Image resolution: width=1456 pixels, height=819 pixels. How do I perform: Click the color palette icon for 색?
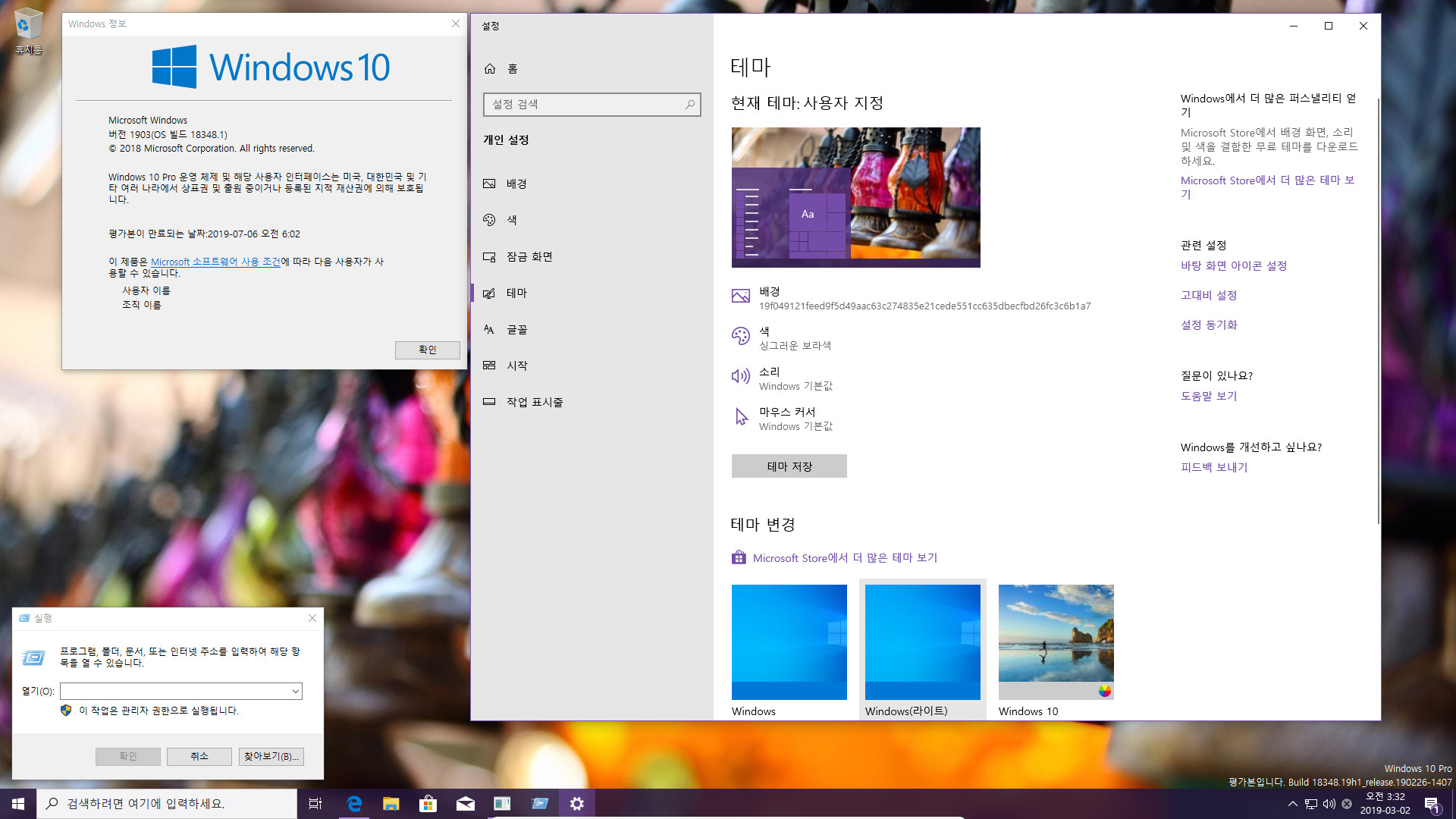coord(741,336)
